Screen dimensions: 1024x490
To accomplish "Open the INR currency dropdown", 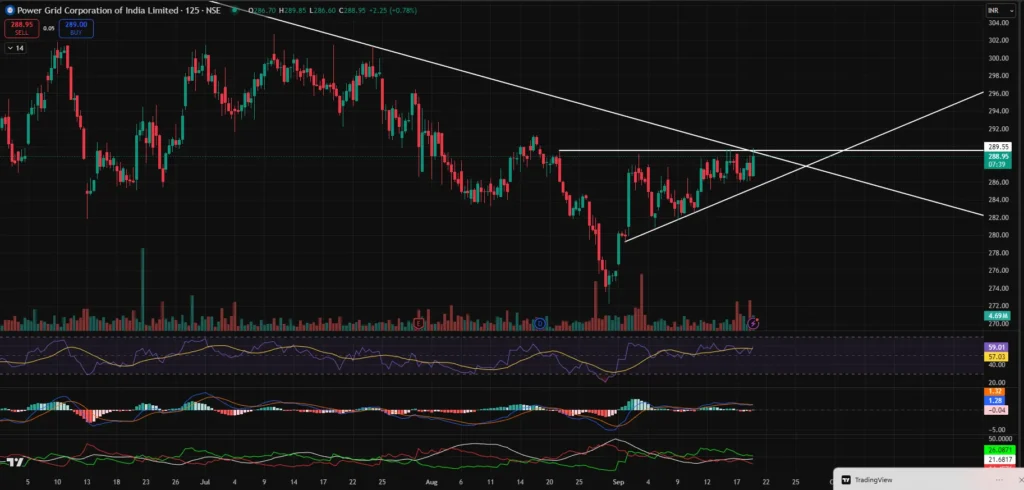I will [994, 10].
